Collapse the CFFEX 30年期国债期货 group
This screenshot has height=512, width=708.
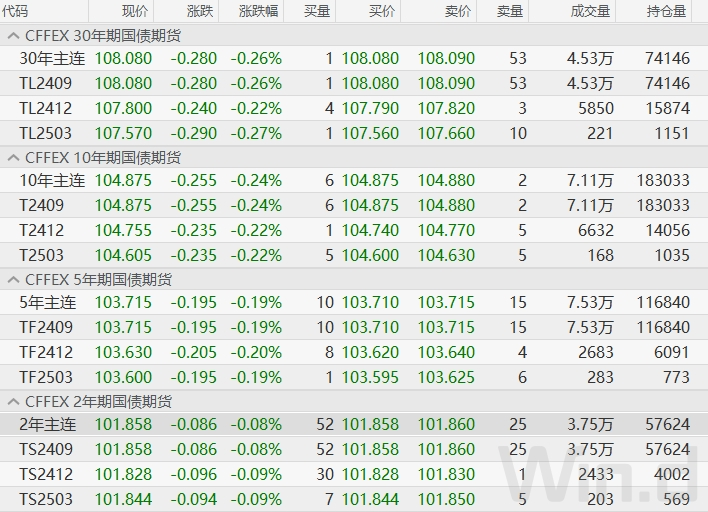13,36
